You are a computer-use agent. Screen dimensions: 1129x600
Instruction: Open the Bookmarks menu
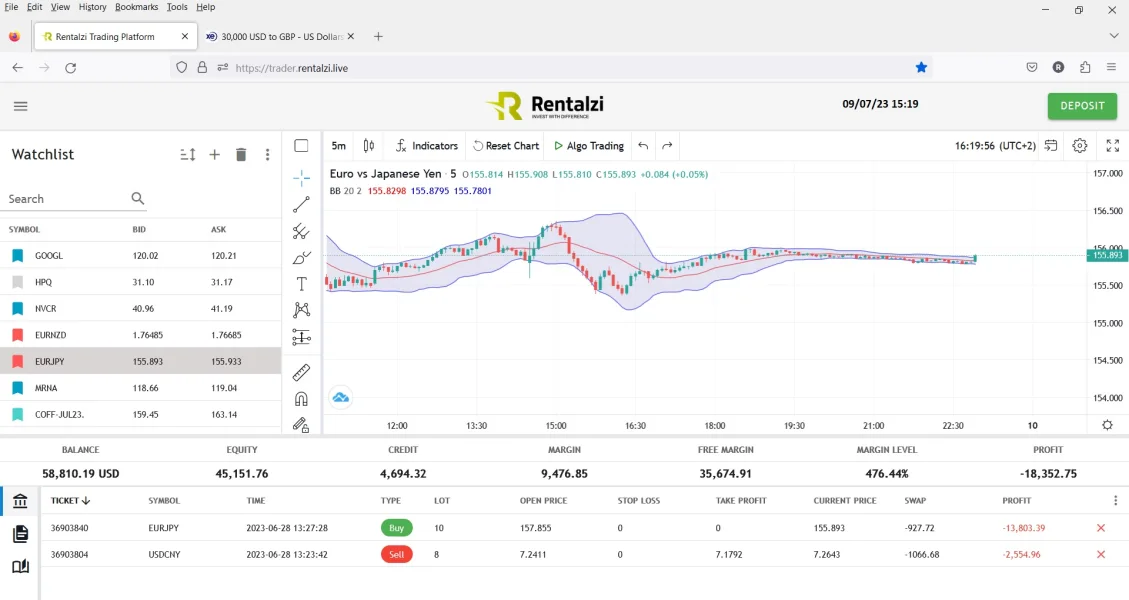136,7
